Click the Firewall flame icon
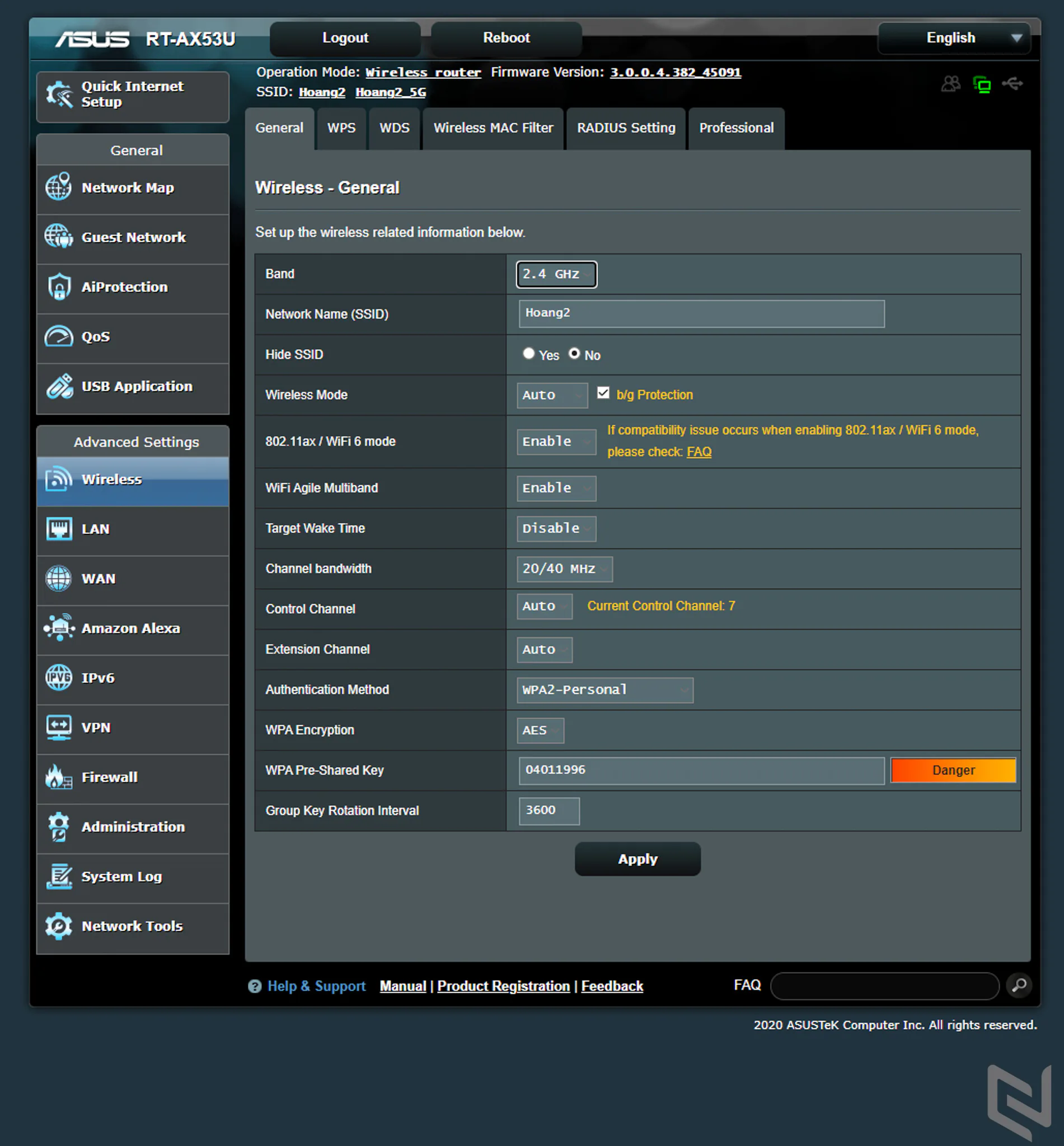Viewport: 1064px width, 1146px height. pyautogui.click(x=59, y=777)
